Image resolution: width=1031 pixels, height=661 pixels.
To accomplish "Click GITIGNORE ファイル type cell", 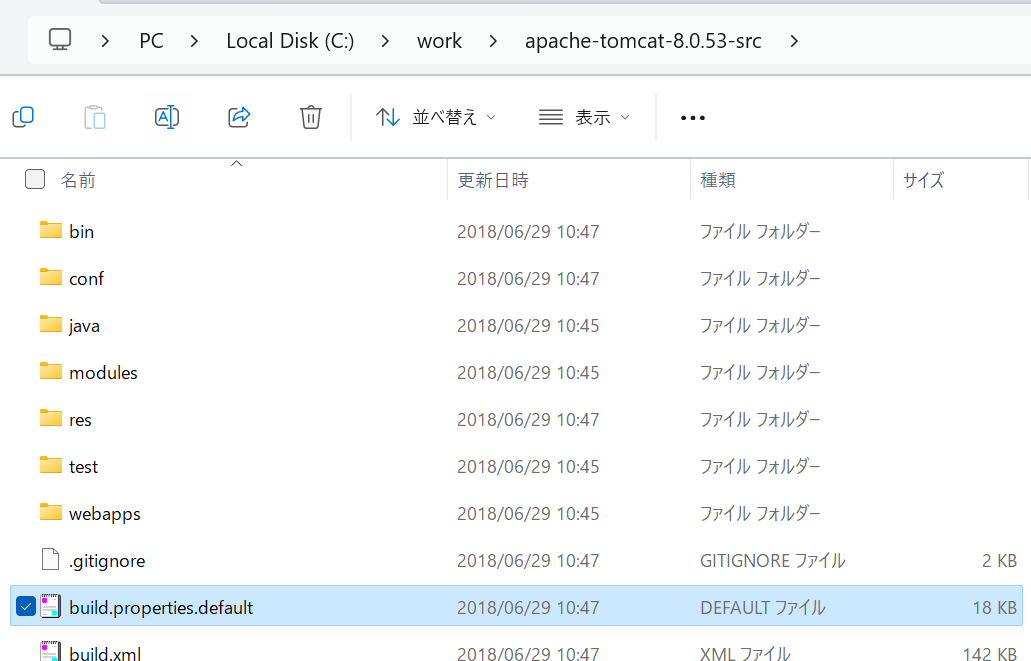I will [773, 560].
